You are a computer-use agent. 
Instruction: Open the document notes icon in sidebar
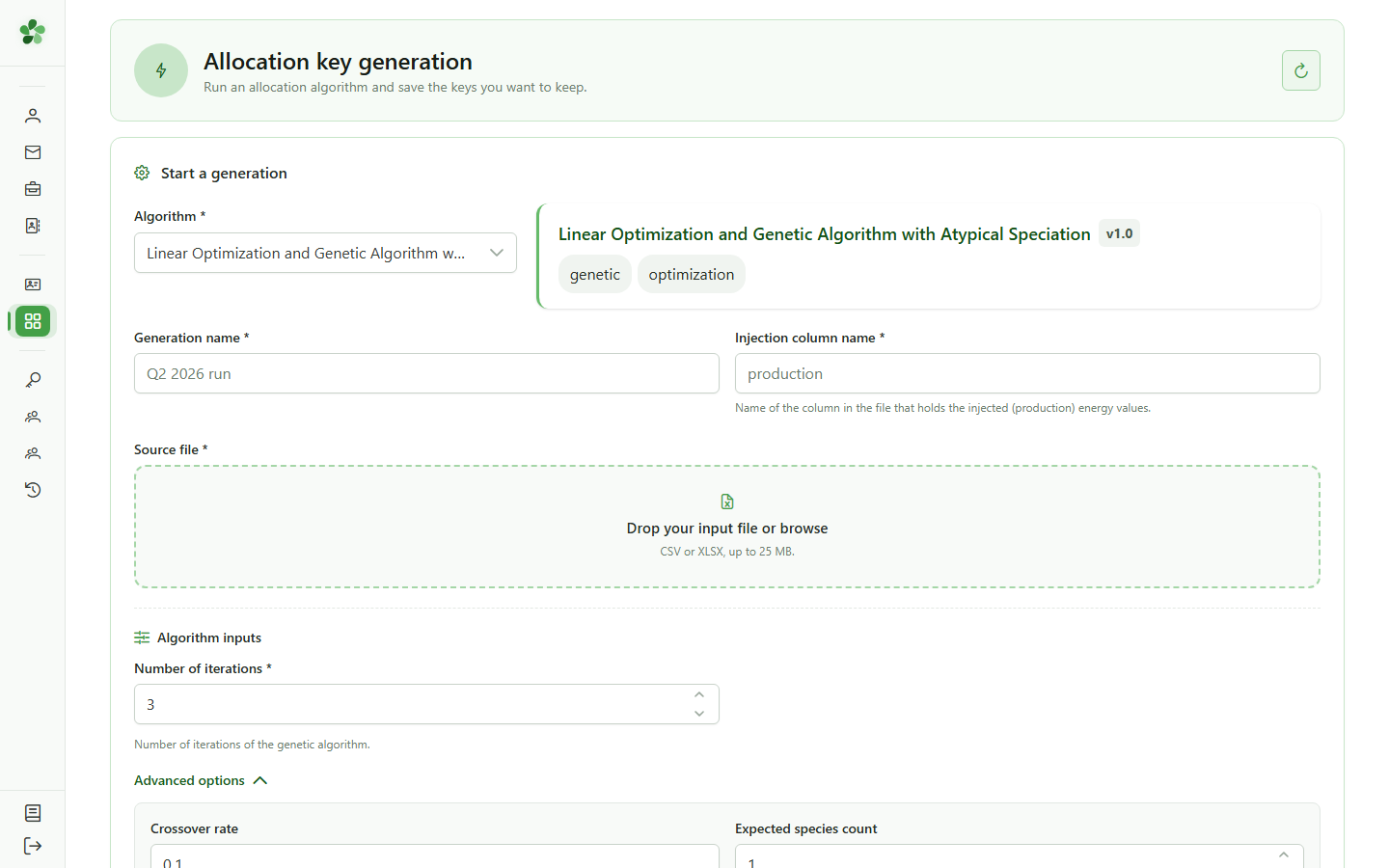click(x=33, y=813)
